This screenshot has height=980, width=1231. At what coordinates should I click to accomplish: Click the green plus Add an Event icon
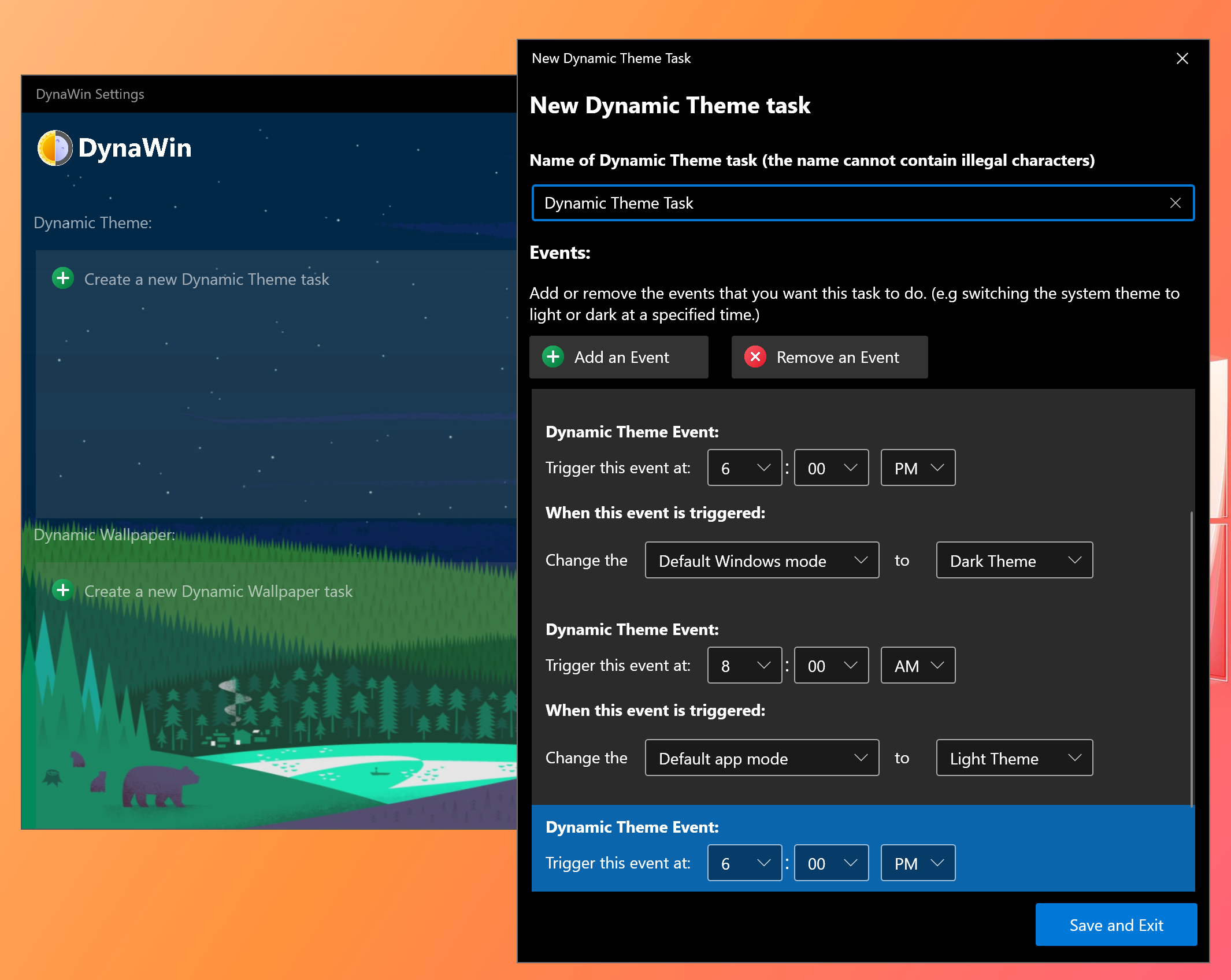point(553,357)
